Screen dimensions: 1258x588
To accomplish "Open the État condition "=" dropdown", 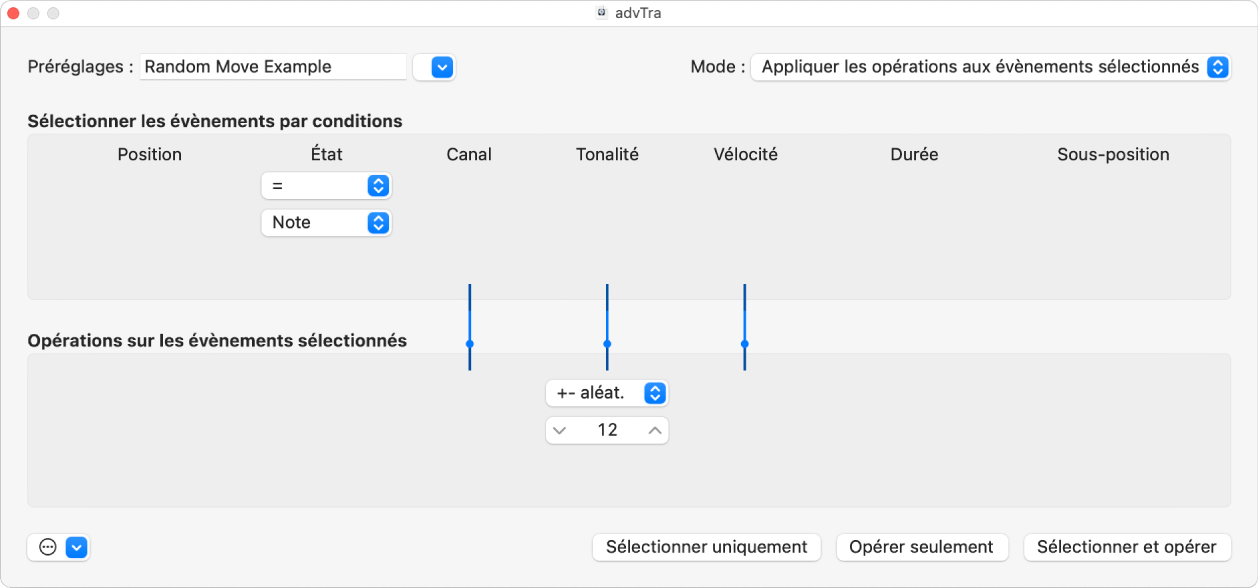I will pos(326,185).
